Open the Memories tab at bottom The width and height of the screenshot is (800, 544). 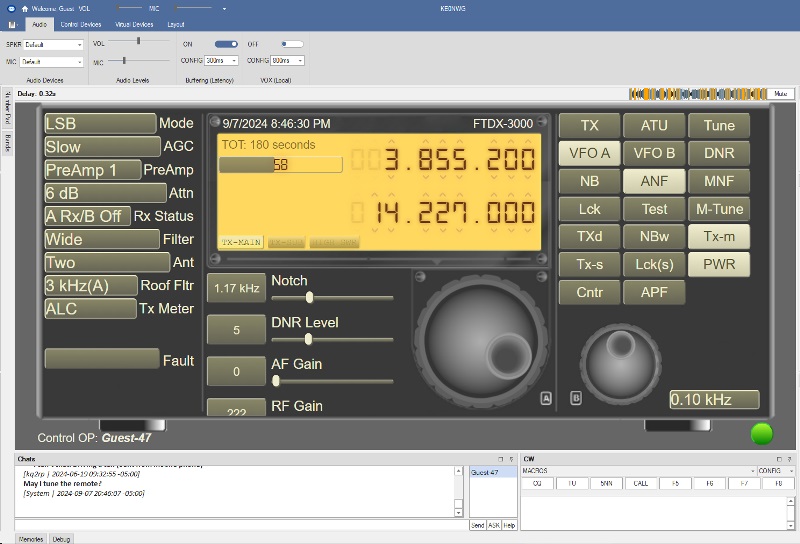[x=31, y=539]
